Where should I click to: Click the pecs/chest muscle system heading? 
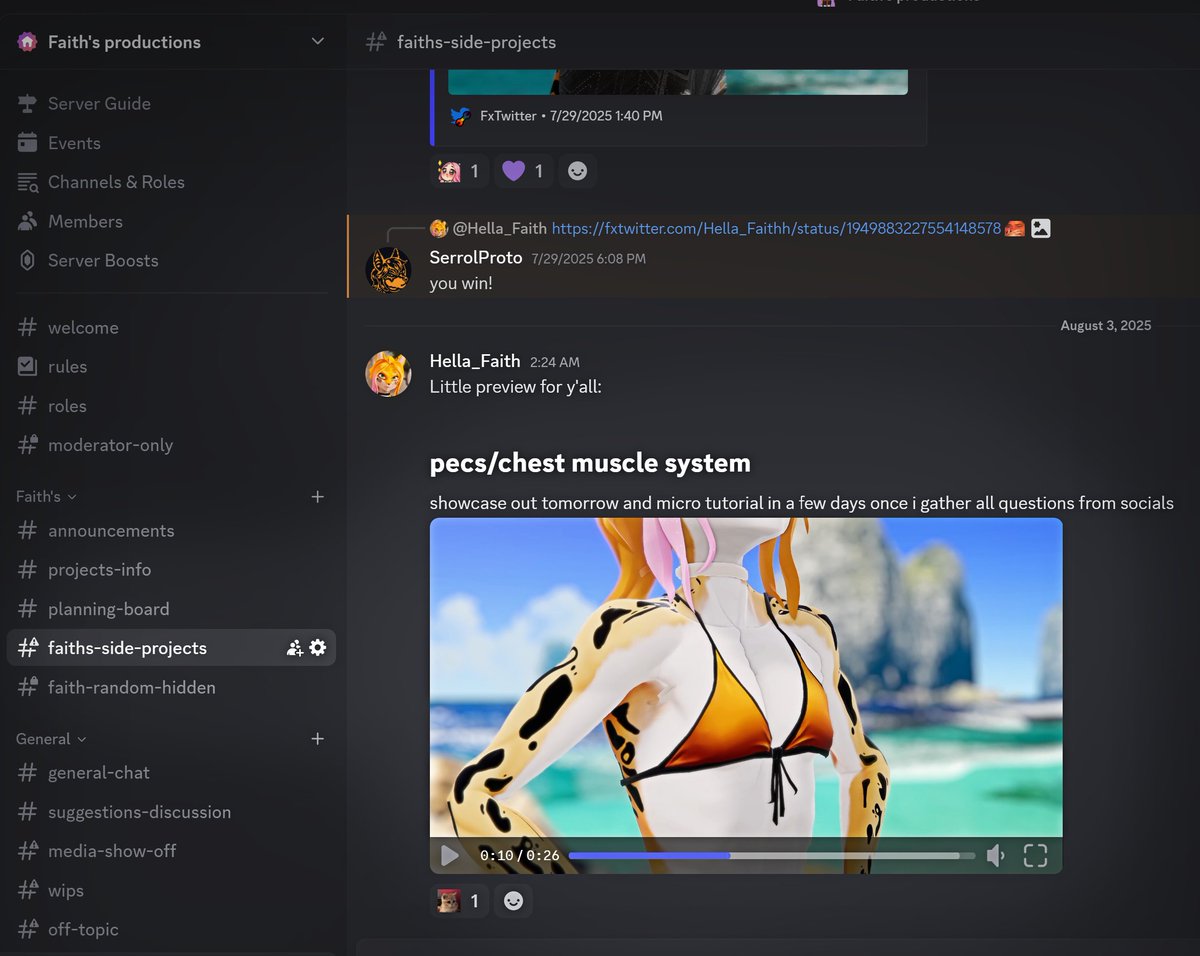point(590,463)
